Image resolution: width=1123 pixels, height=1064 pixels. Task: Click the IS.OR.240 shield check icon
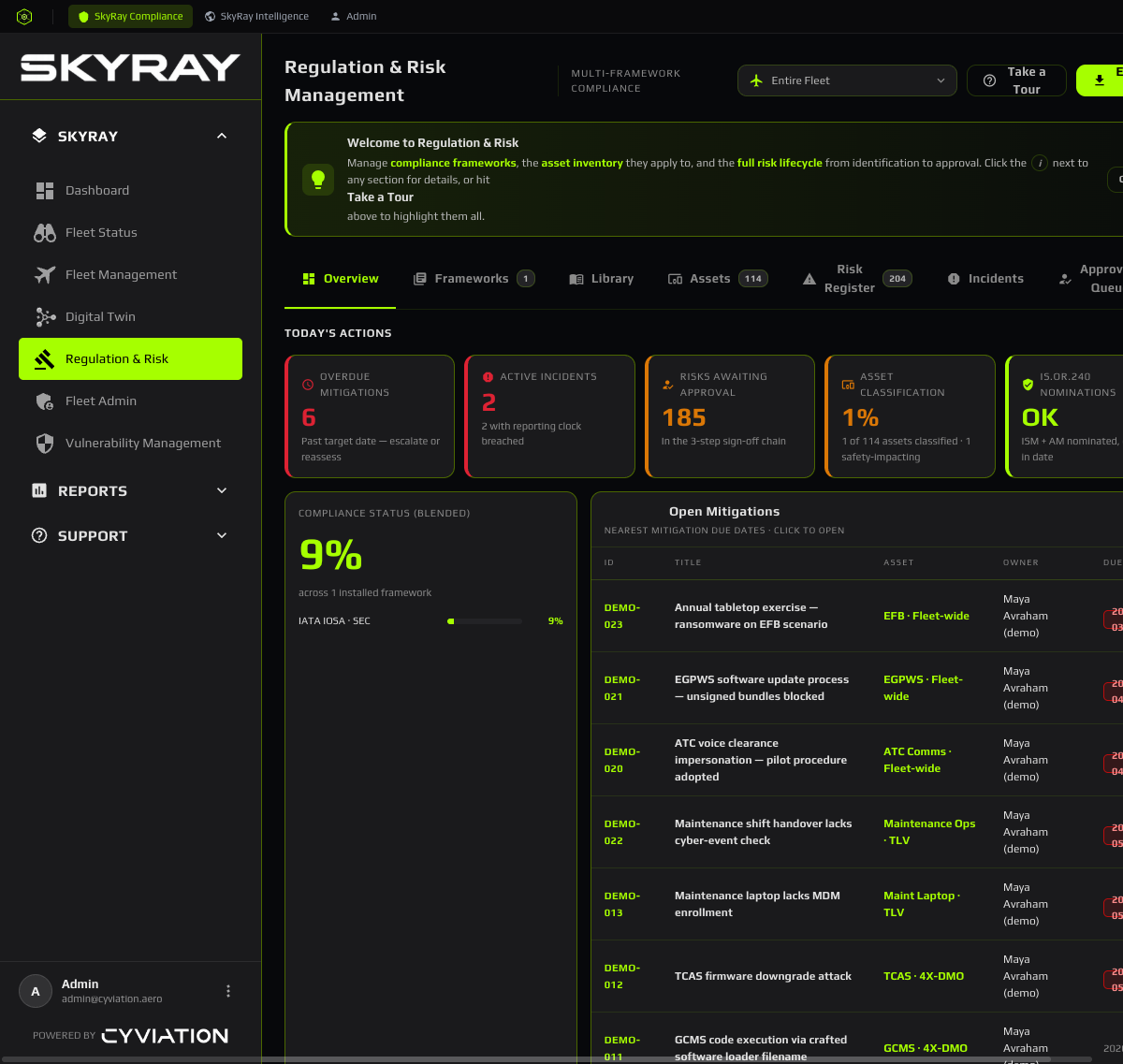pyautogui.click(x=1028, y=385)
